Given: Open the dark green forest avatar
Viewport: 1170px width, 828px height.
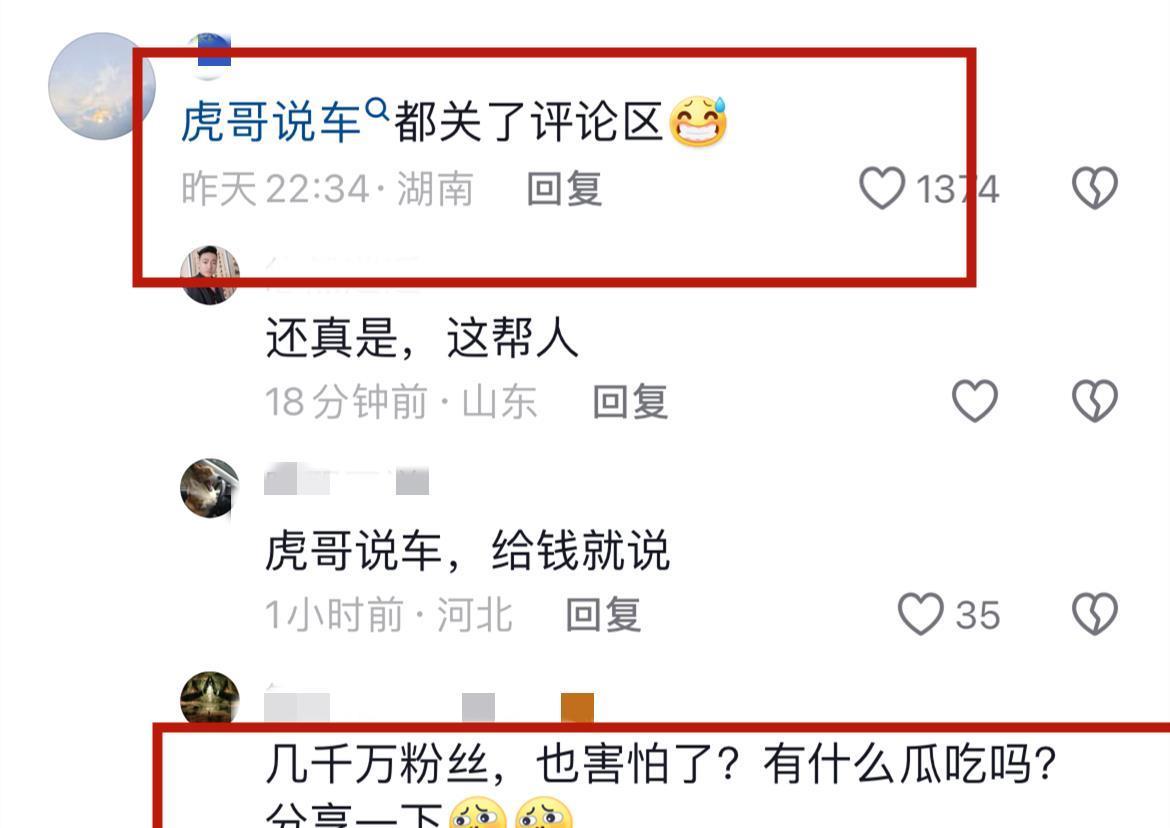Looking at the screenshot, I should click(x=210, y=700).
